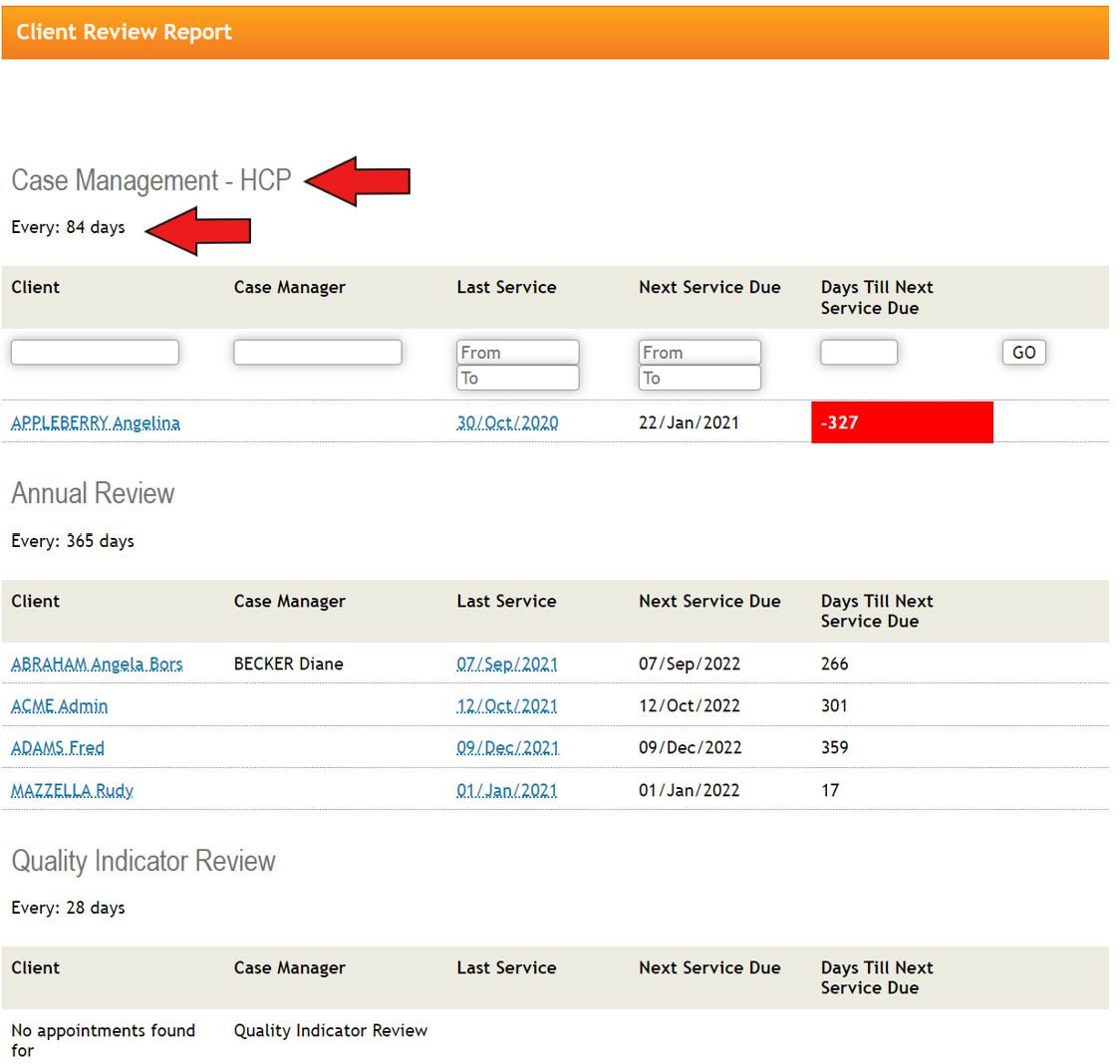Open APPLEBERRY Angelina's client record

(95, 422)
